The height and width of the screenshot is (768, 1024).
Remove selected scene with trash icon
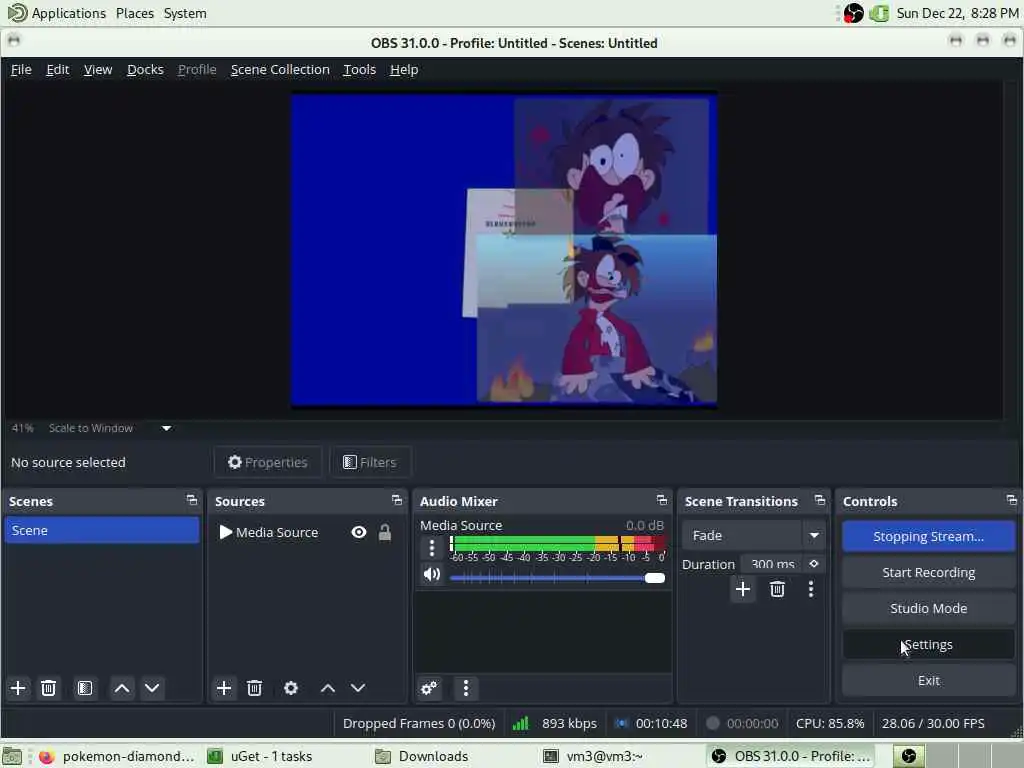pos(48,688)
